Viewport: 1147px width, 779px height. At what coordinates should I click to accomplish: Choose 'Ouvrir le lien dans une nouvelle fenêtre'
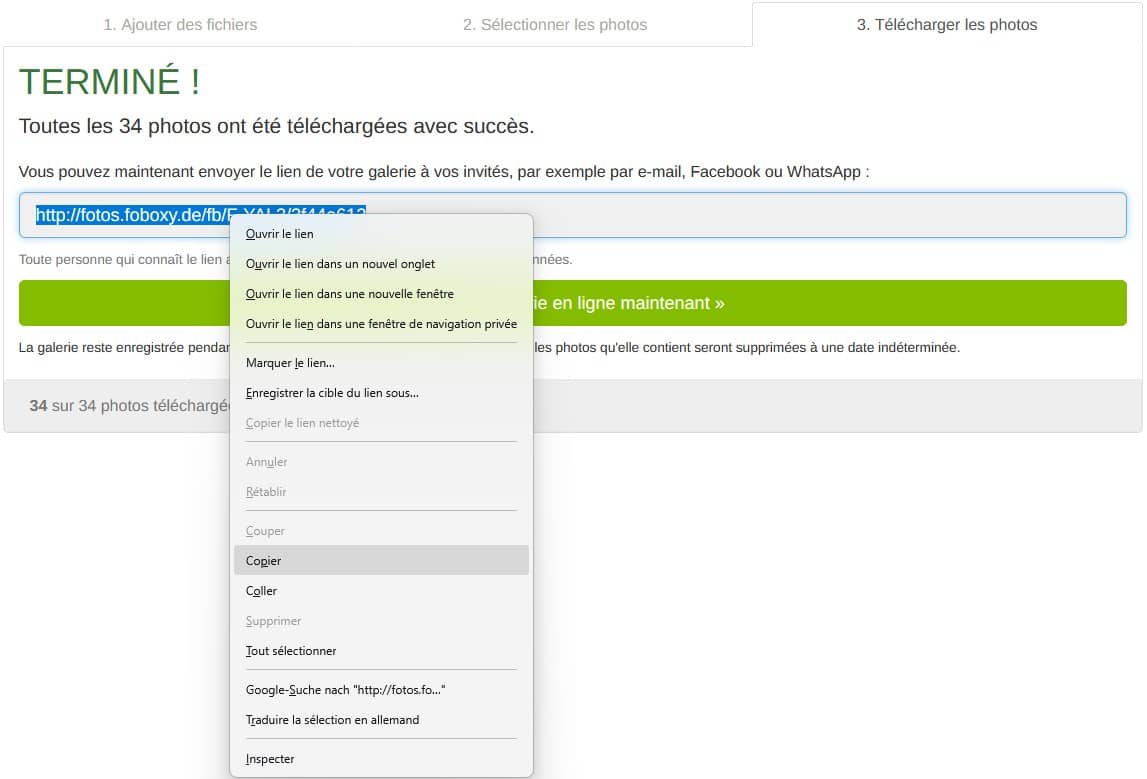tap(350, 294)
